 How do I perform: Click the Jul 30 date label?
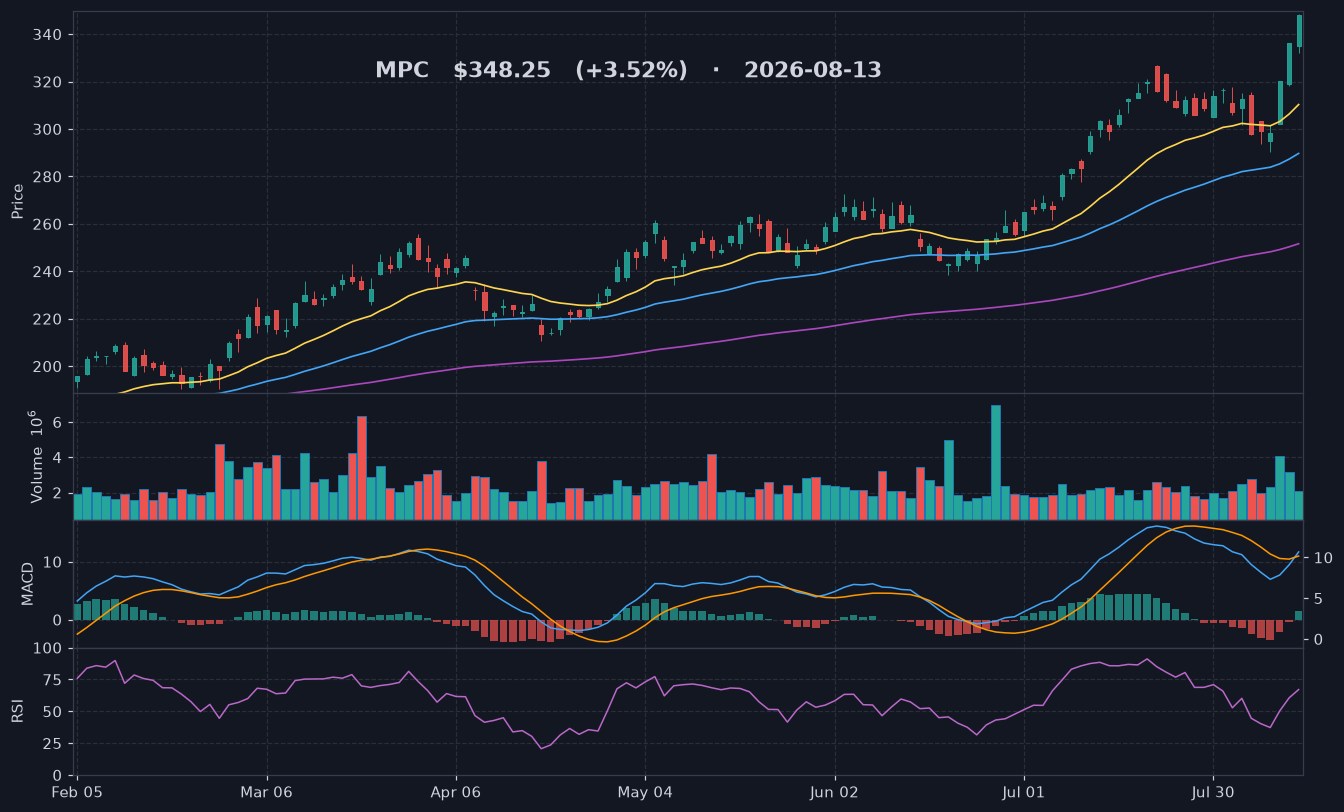click(1213, 793)
